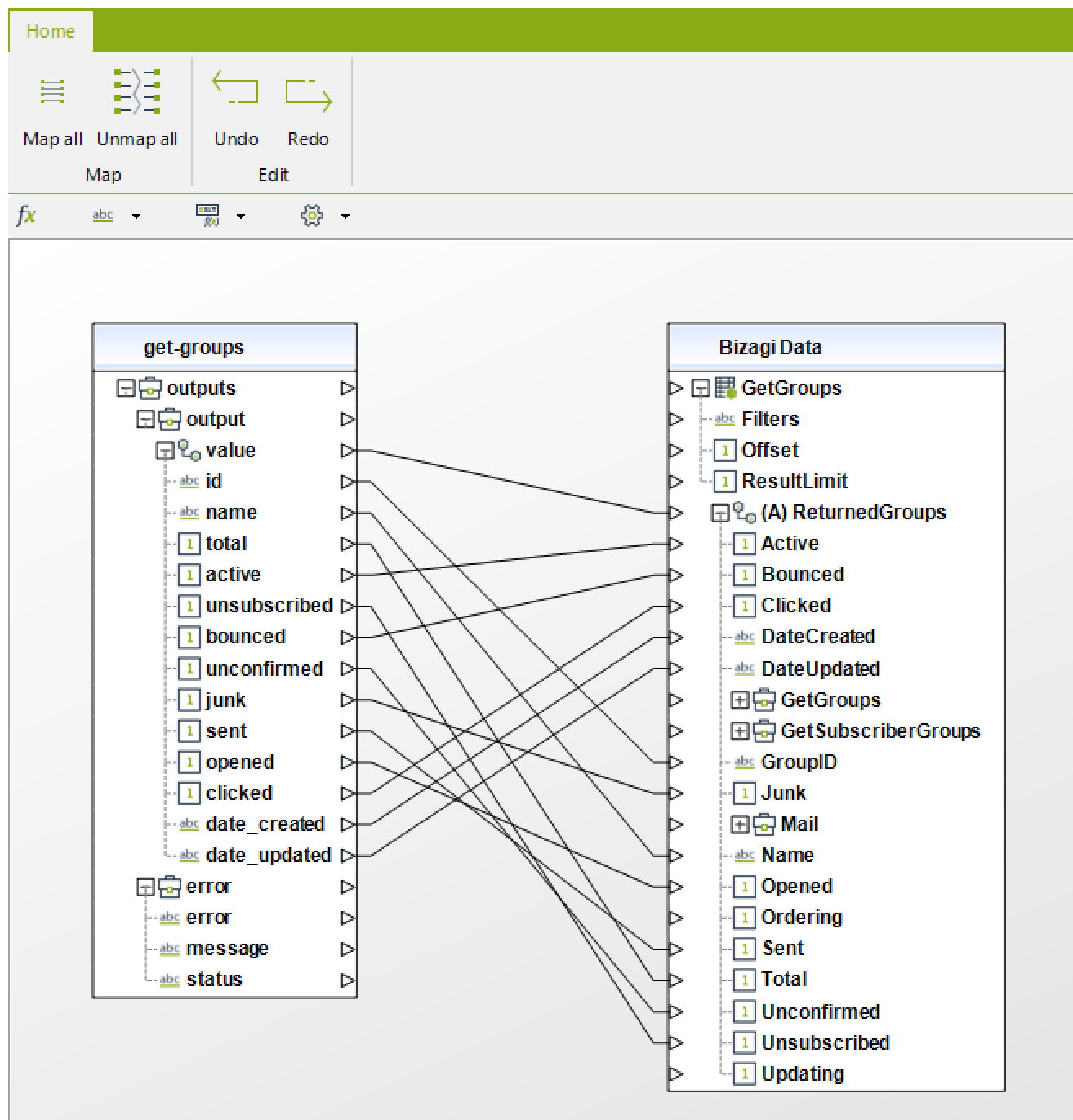Viewport: 1073px width, 1120px height.
Task: Click the abc text function icon
Action: point(103,216)
